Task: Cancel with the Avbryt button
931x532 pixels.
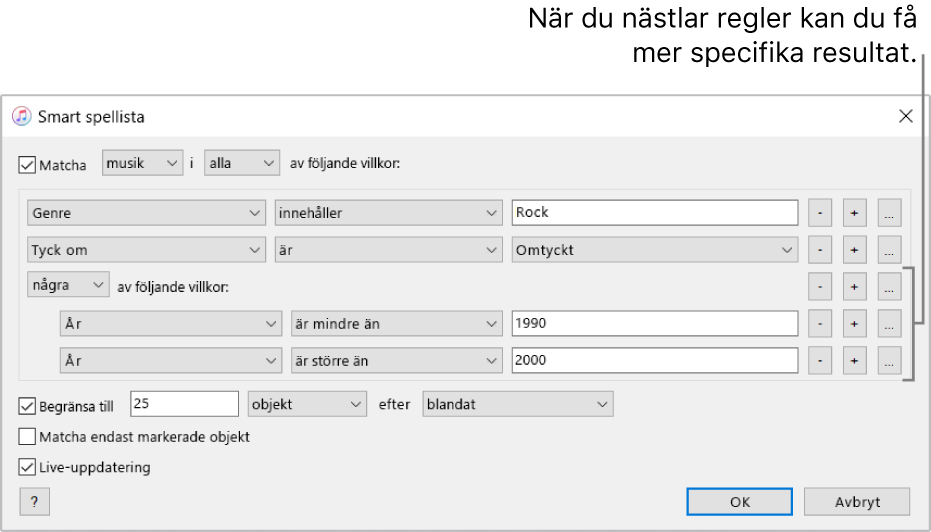Action: click(857, 502)
